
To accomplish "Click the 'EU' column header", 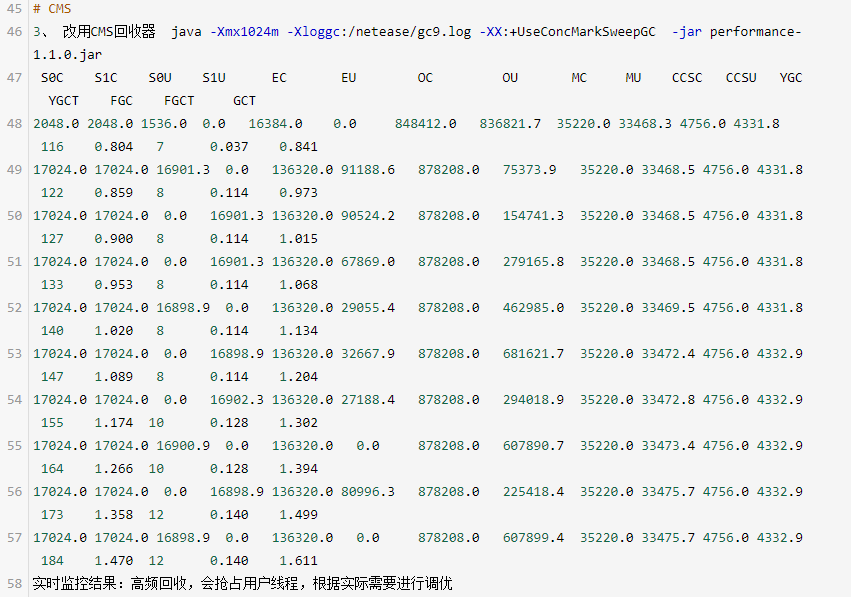I will pyautogui.click(x=348, y=78).
